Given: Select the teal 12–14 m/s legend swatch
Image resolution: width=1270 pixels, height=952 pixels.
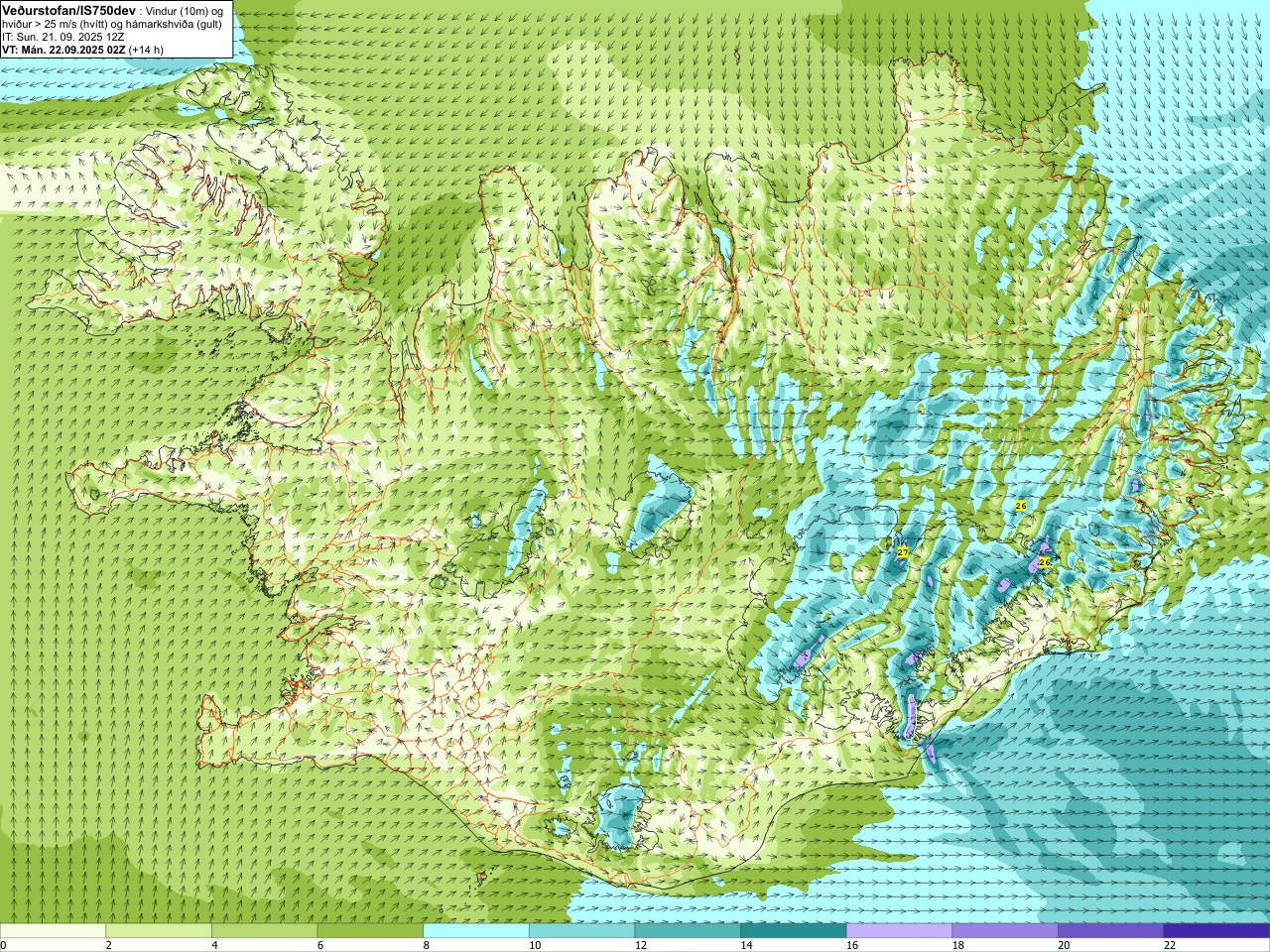Looking at the screenshot, I should coord(688,931).
